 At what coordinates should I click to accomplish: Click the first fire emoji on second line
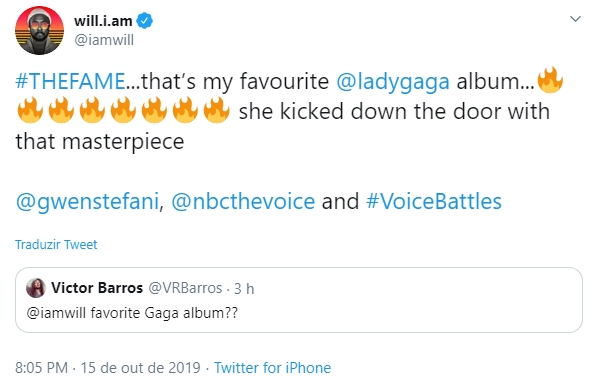click(30, 110)
